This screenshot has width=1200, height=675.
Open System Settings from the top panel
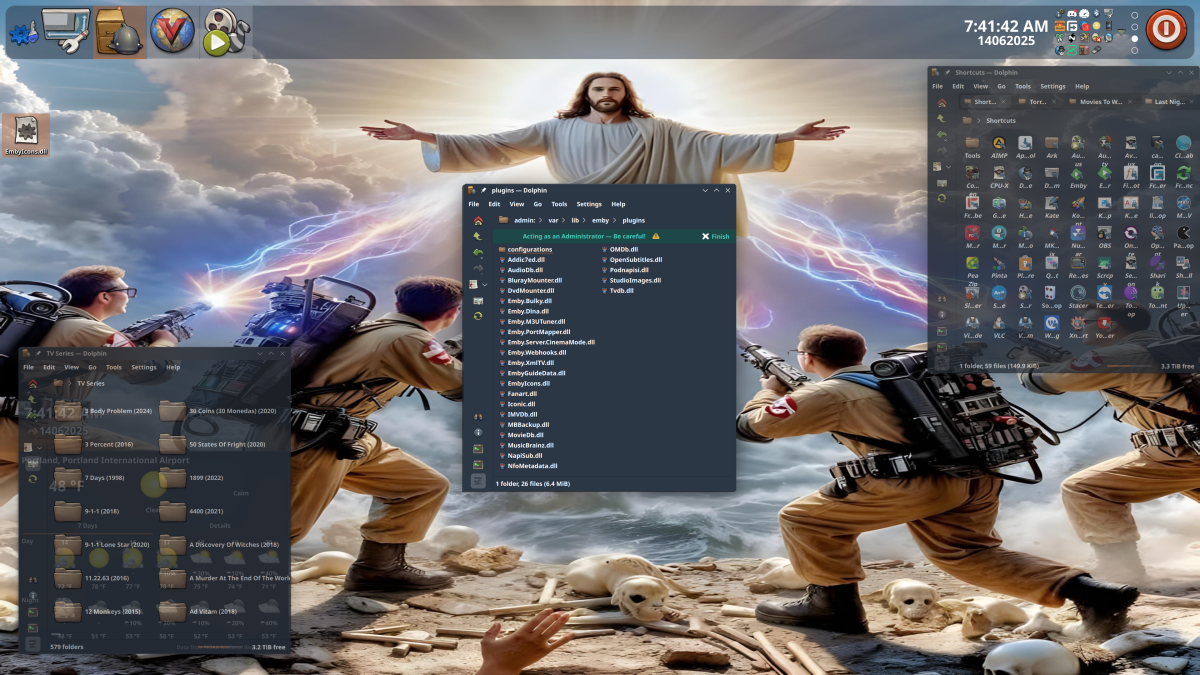coord(65,28)
